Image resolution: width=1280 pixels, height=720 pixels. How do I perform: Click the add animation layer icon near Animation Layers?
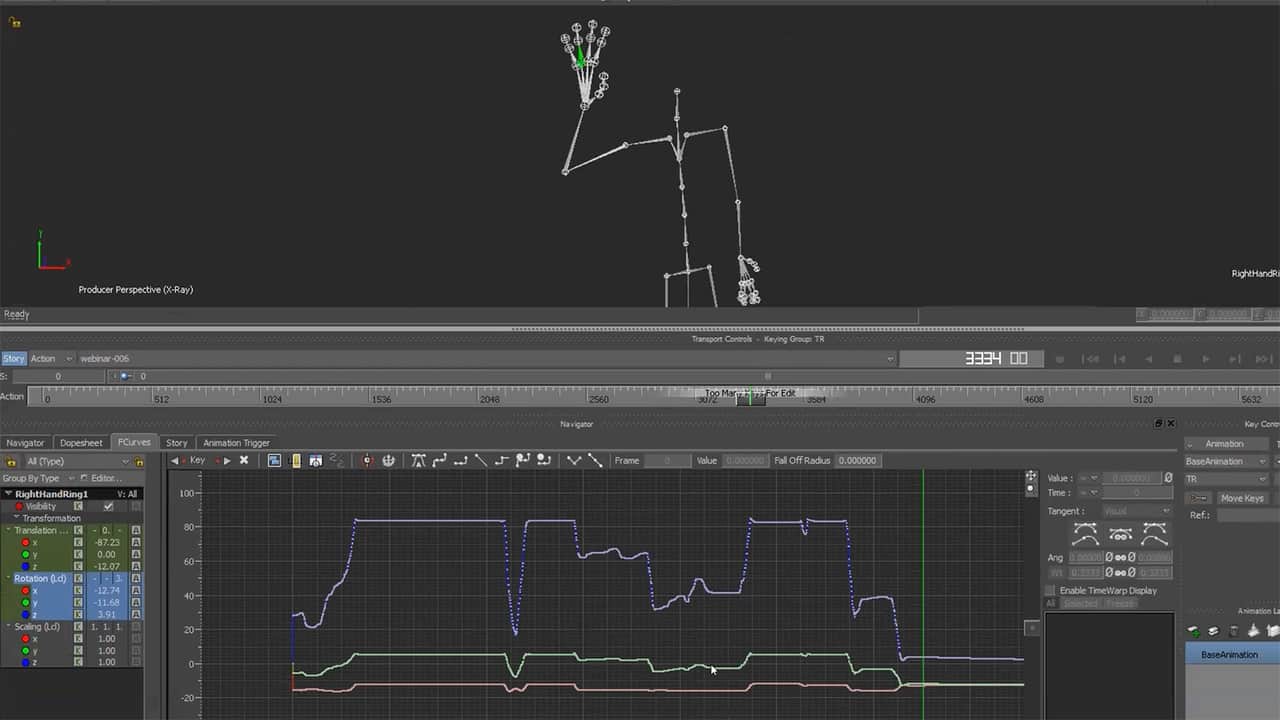(1193, 631)
